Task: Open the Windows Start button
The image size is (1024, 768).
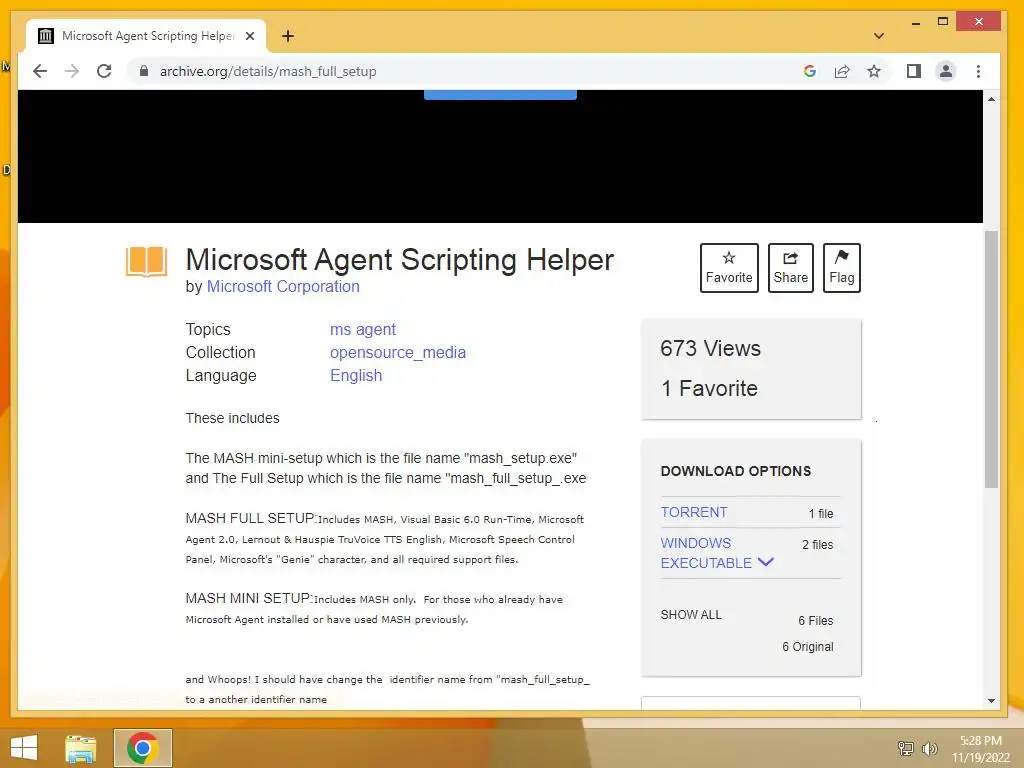Action: (x=24, y=748)
